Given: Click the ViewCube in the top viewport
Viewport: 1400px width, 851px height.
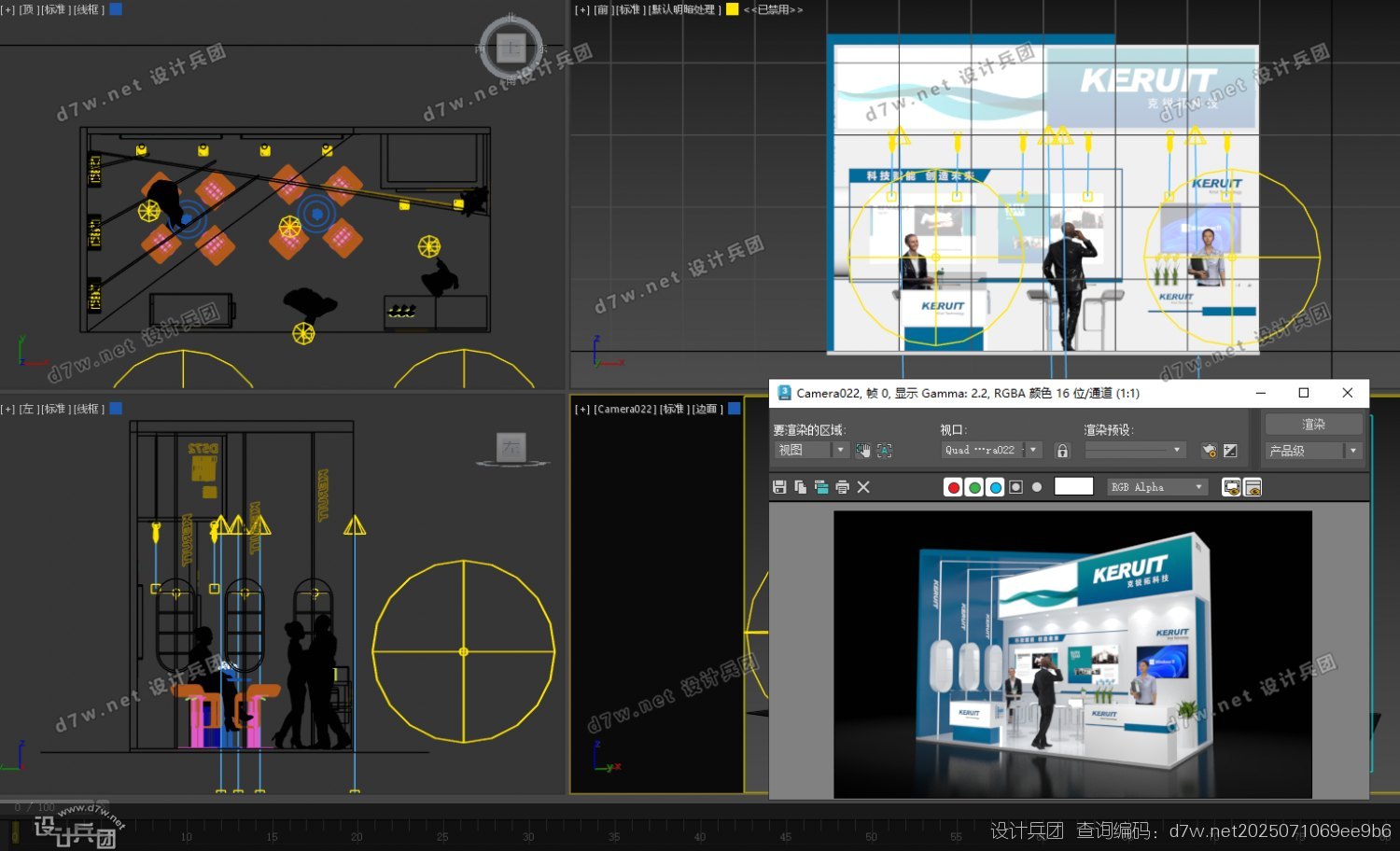Looking at the screenshot, I should coord(511,47).
